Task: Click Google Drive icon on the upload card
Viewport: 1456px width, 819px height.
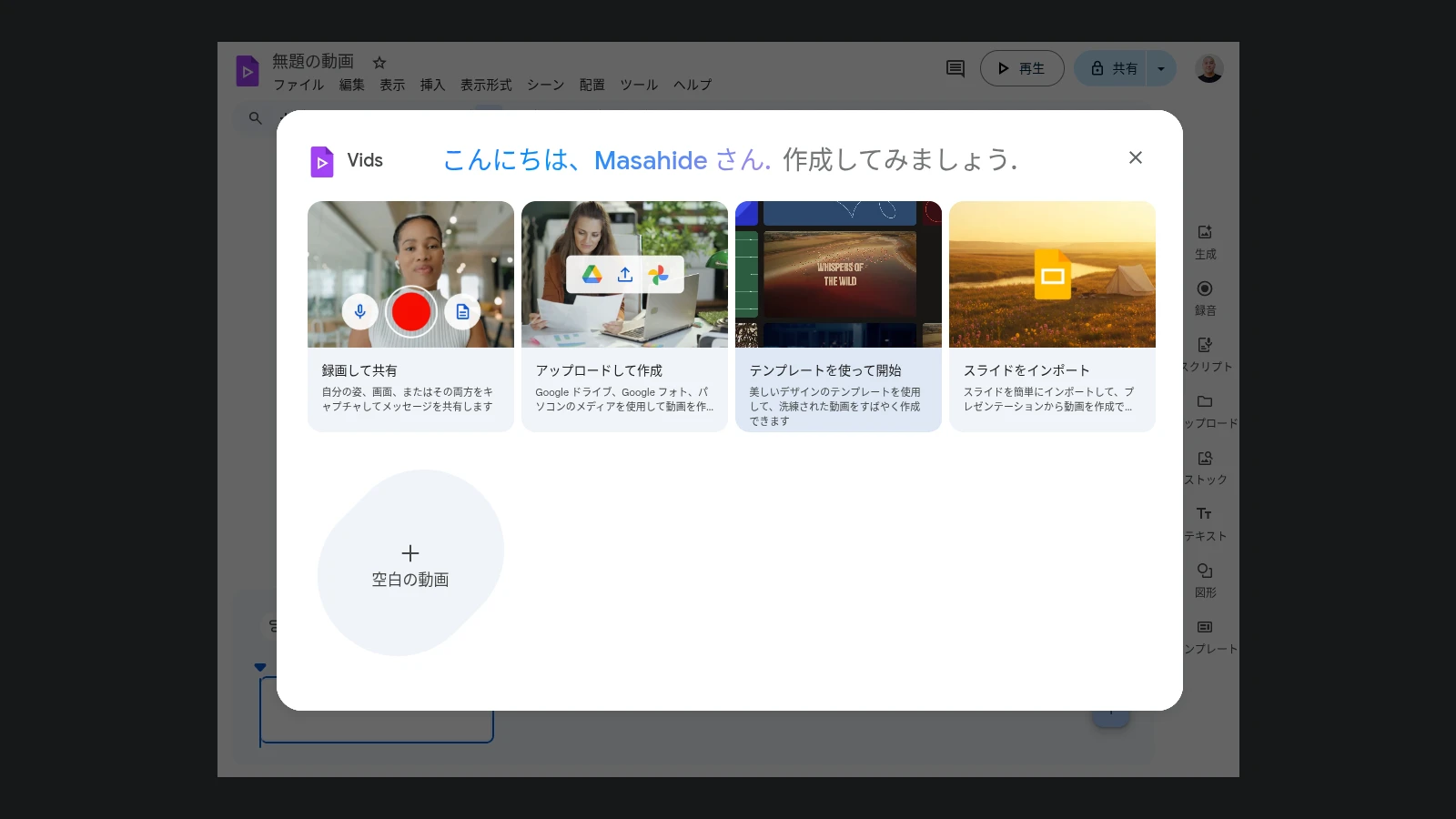Action: (x=592, y=274)
